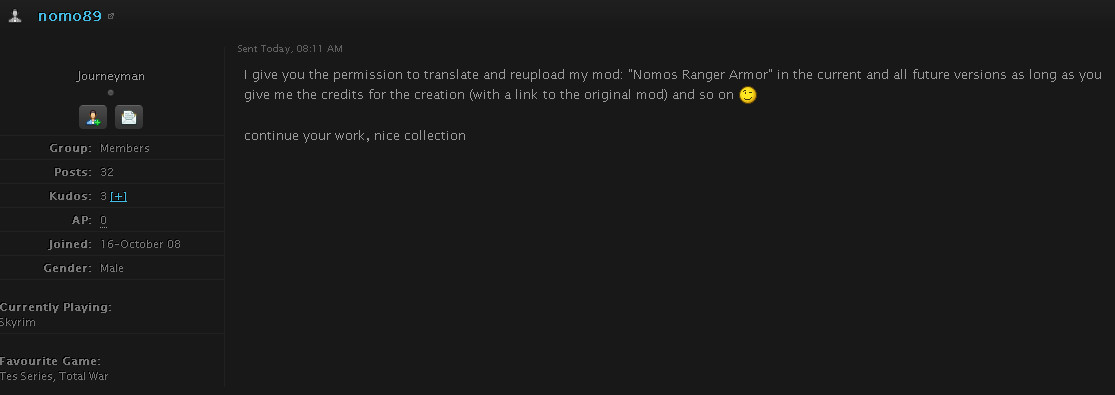
Task: Click the Members group value
Action: click(124, 148)
